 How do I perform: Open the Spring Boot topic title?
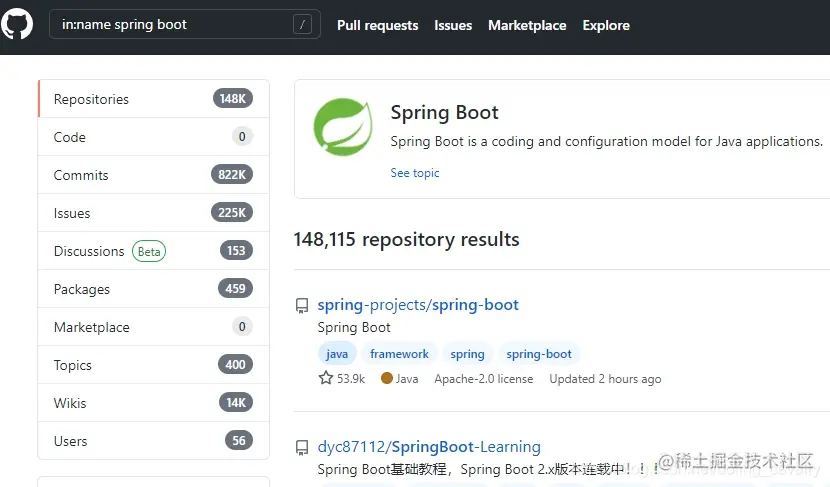444,112
